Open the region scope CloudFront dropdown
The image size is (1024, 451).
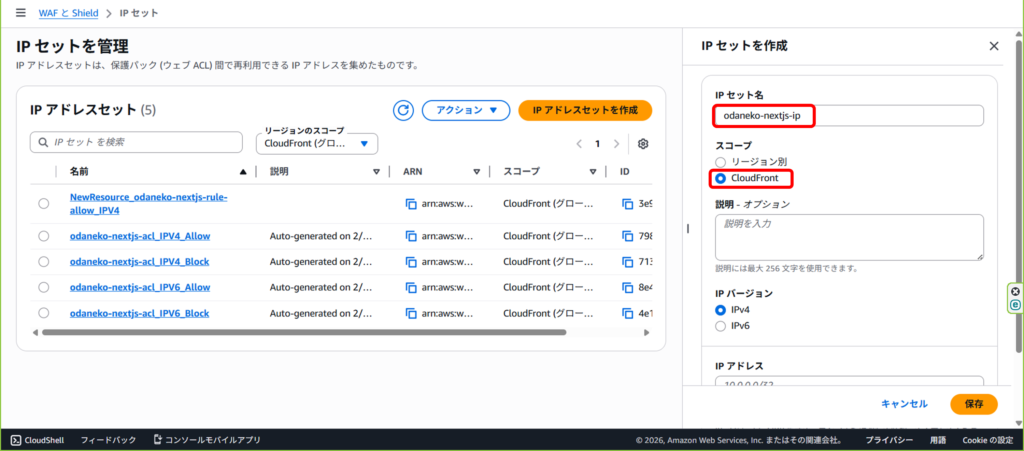click(x=316, y=144)
